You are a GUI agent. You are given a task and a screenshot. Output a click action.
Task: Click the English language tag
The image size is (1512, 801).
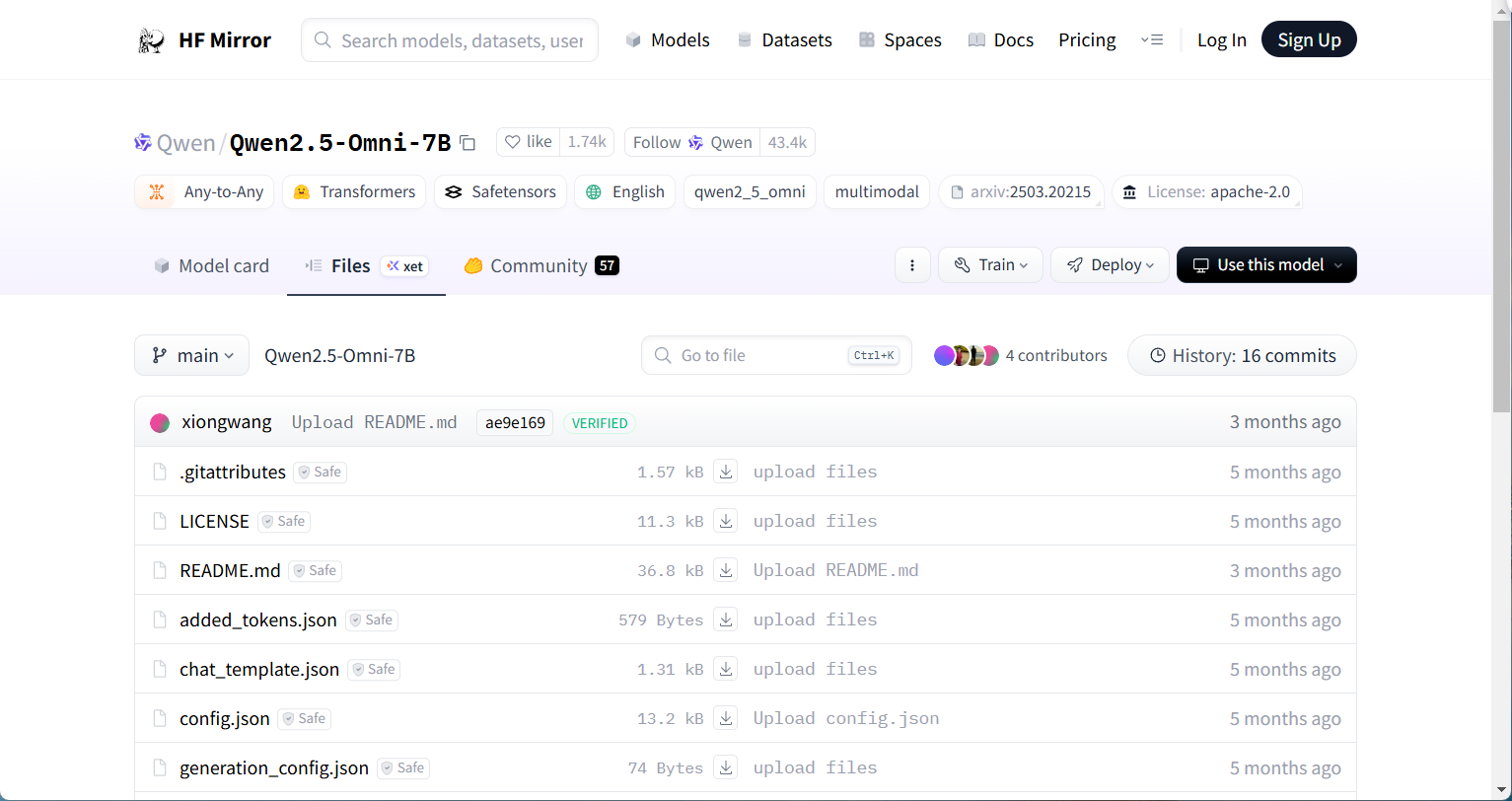(x=624, y=191)
